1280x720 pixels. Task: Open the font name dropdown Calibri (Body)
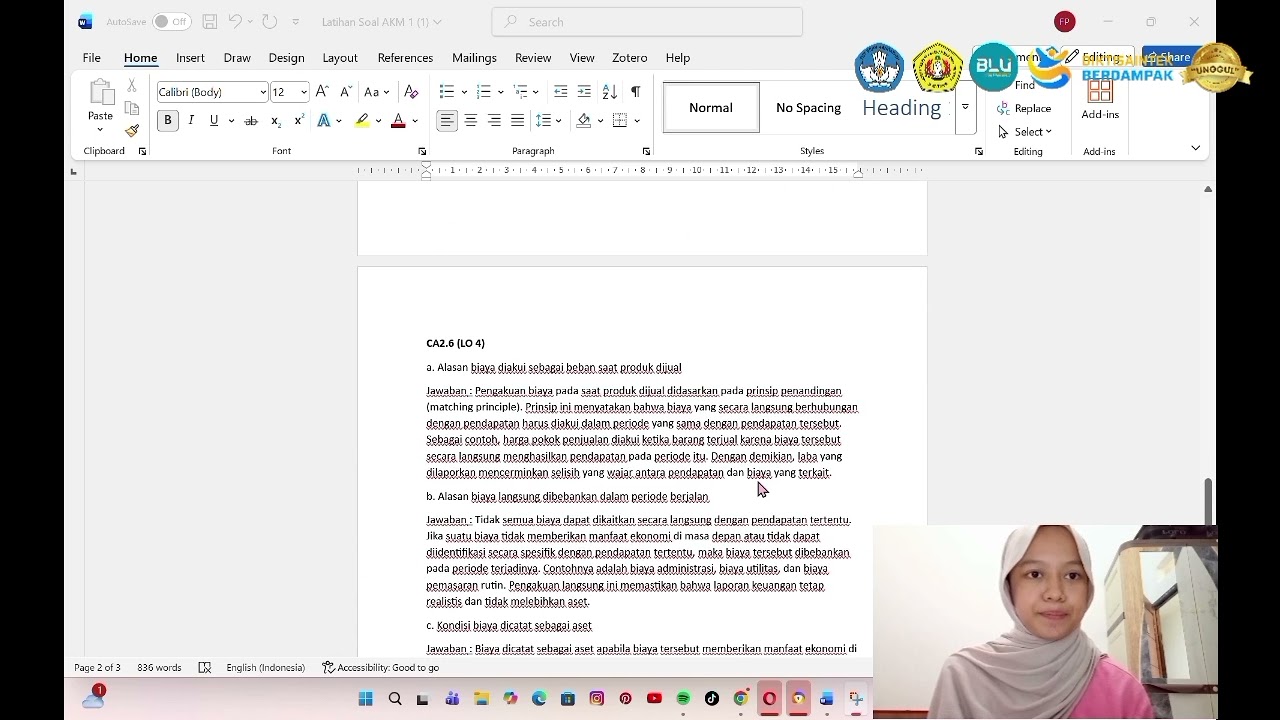pos(263,92)
